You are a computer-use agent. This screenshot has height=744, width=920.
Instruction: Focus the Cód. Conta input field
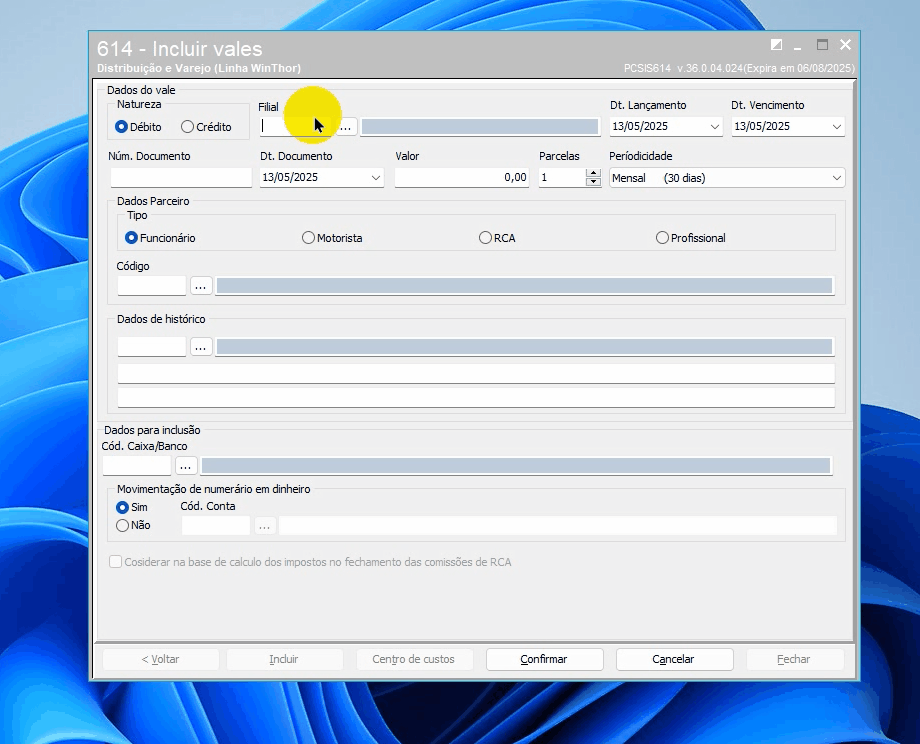click(216, 526)
